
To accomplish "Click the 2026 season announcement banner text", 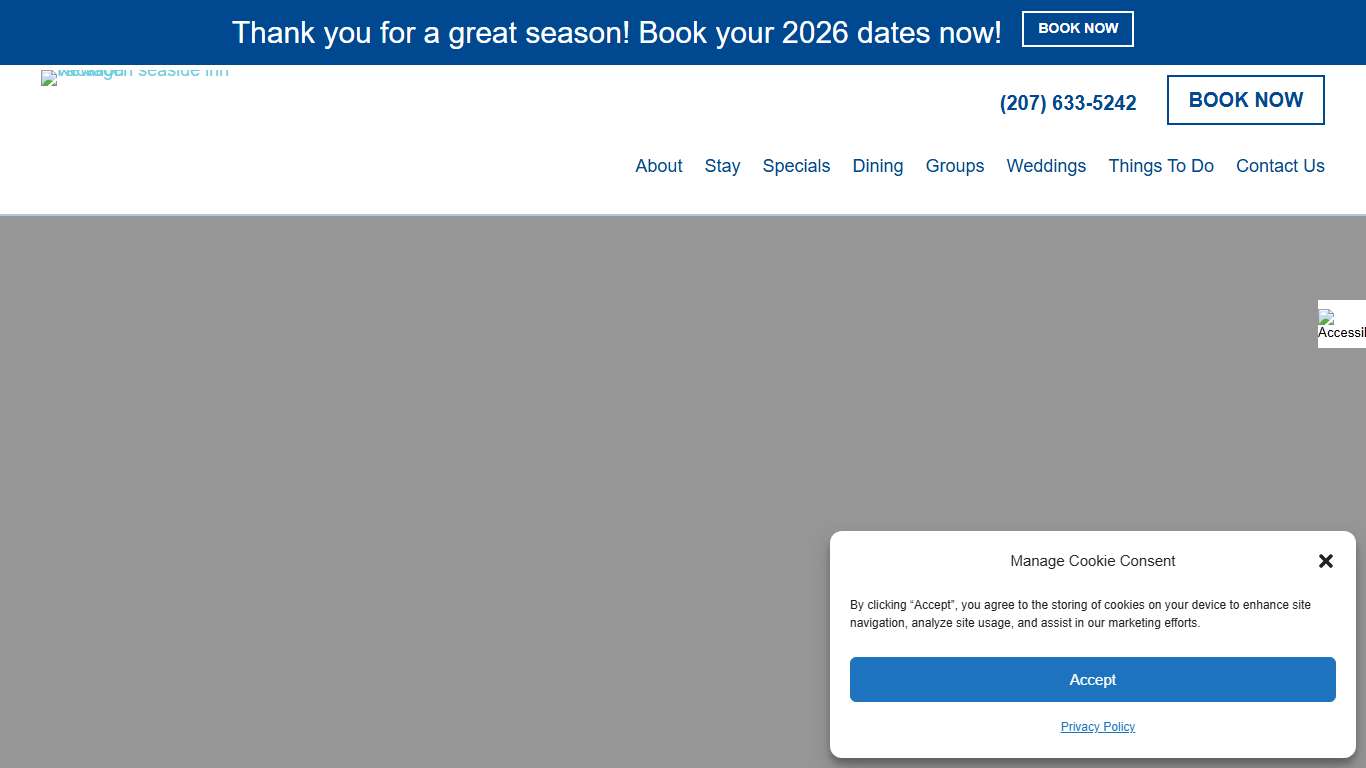I will [616, 33].
